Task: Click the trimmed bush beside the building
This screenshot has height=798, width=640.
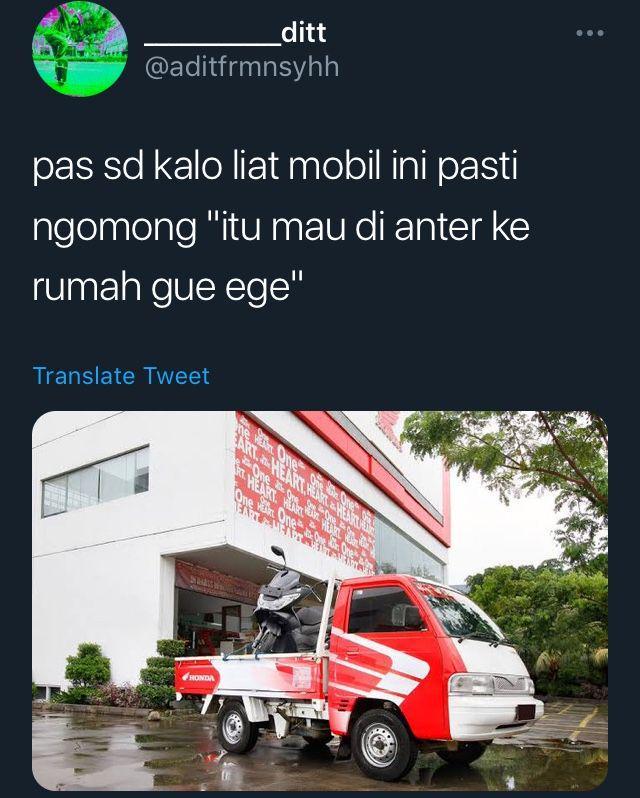Action: click(88, 665)
